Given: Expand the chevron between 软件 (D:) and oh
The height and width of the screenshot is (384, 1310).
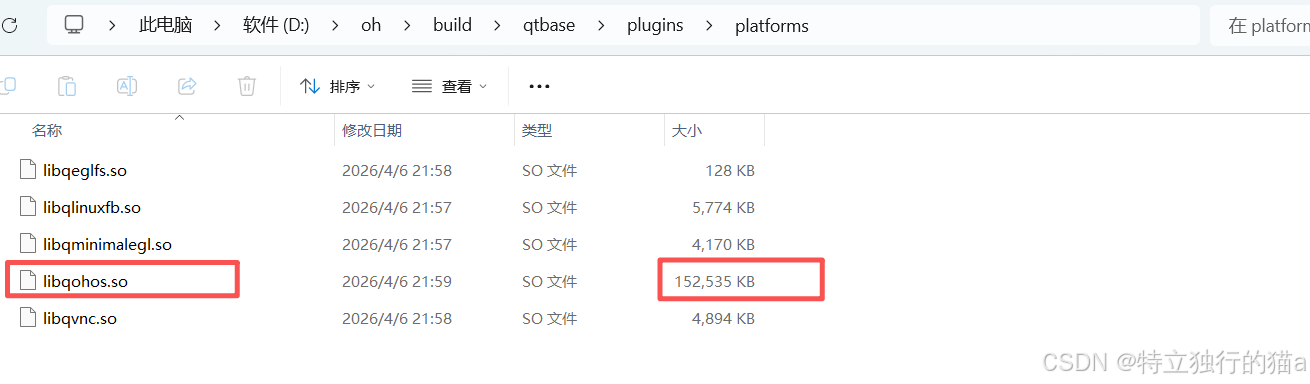Looking at the screenshot, I should [335, 26].
